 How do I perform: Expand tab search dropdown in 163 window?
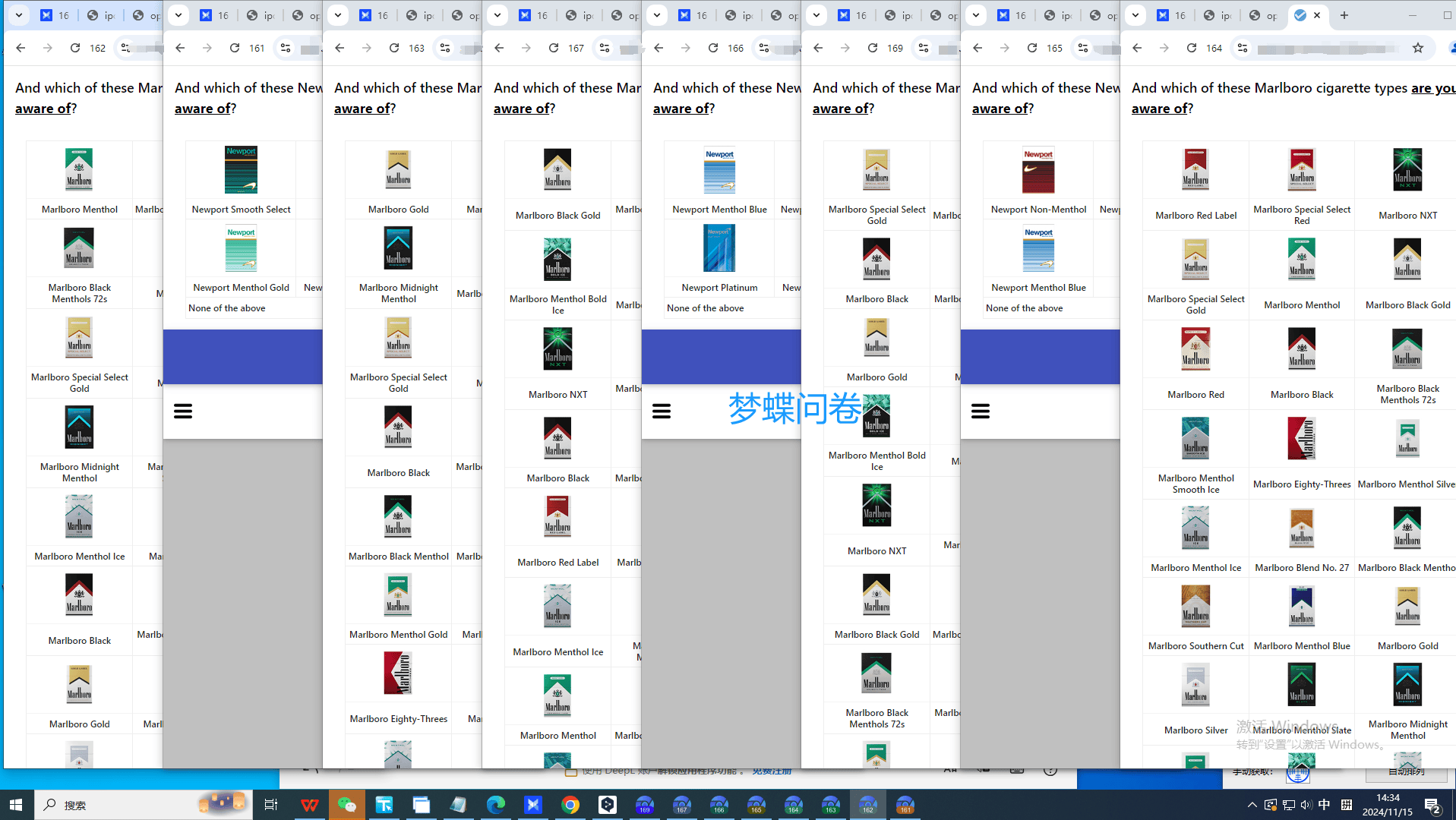tap(338, 15)
